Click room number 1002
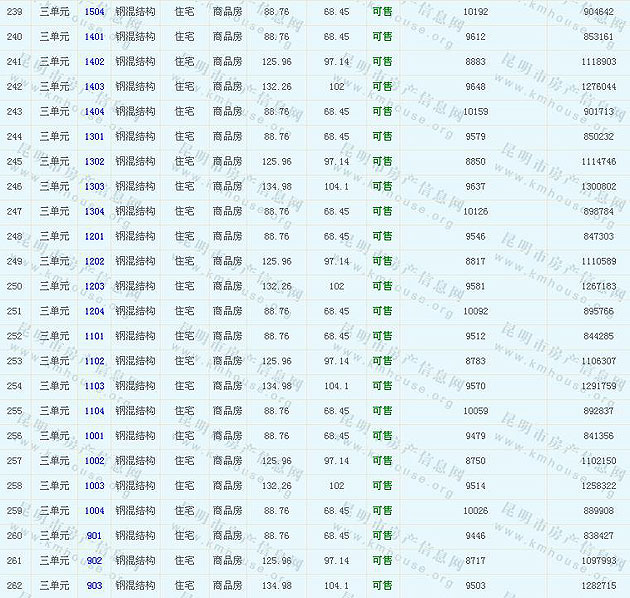This screenshot has height=598, width=630. (94, 461)
